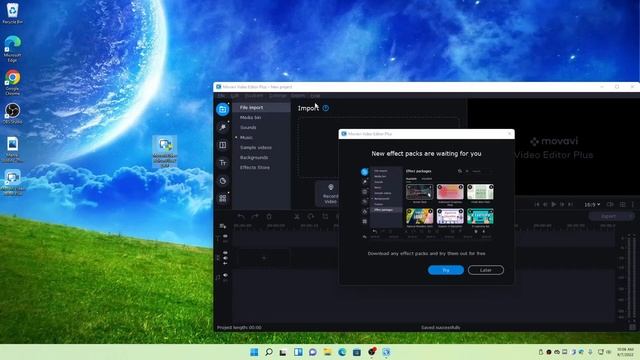Click the taskbar clock and date
Image resolution: width=640 pixels, height=360 pixels.
pos(625,352)
